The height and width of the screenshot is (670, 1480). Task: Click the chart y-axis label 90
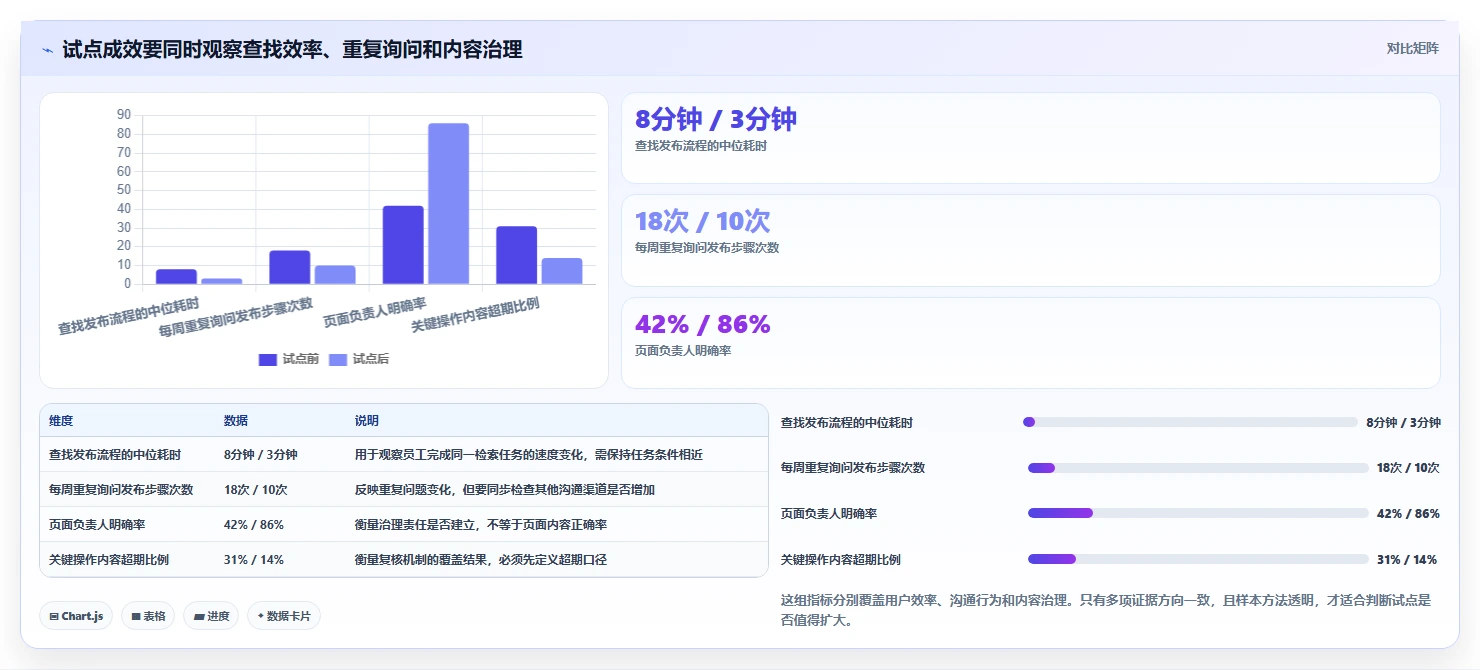point(124,114)
